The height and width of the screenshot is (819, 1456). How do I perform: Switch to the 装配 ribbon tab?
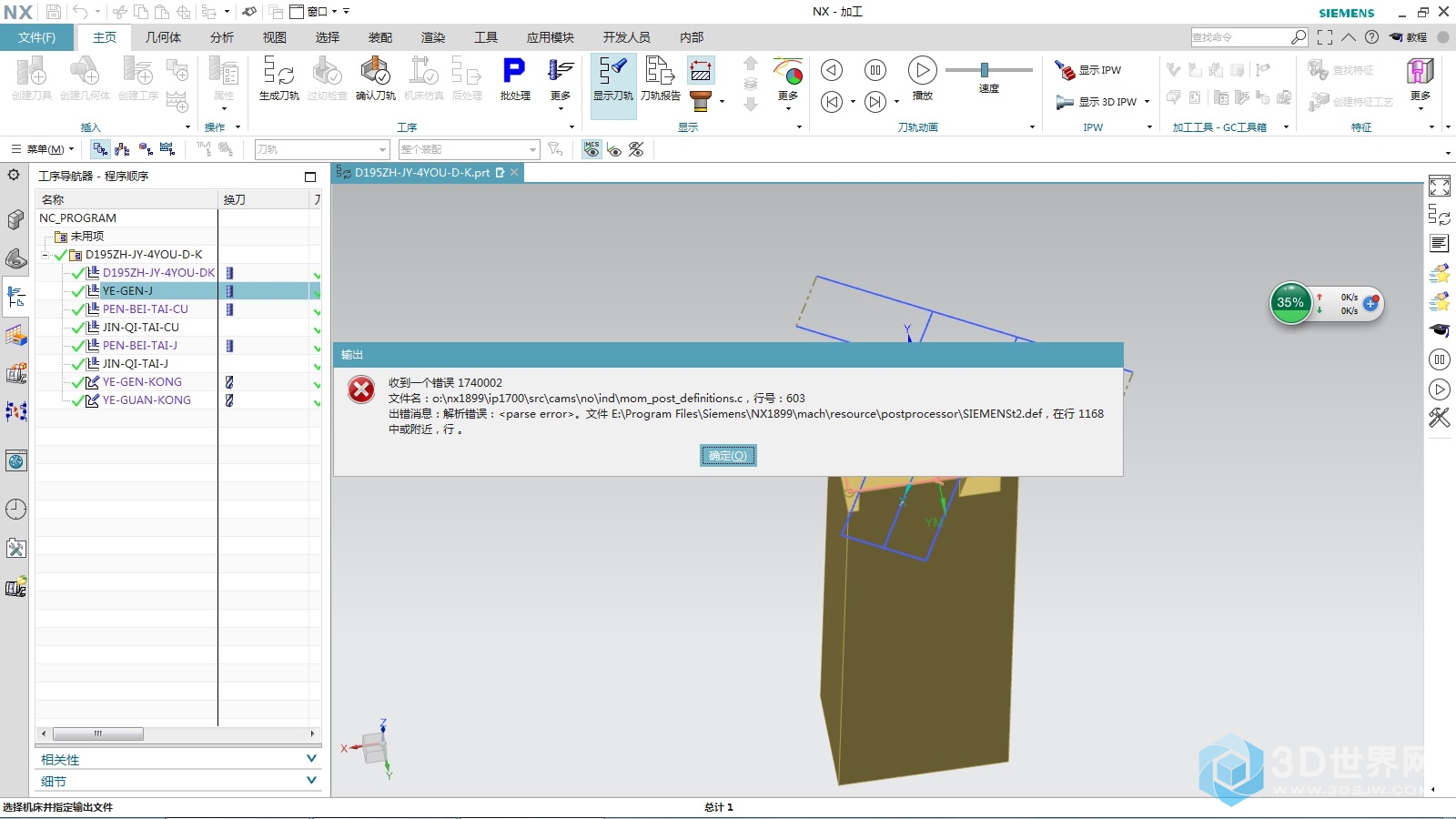coord(380,37)
